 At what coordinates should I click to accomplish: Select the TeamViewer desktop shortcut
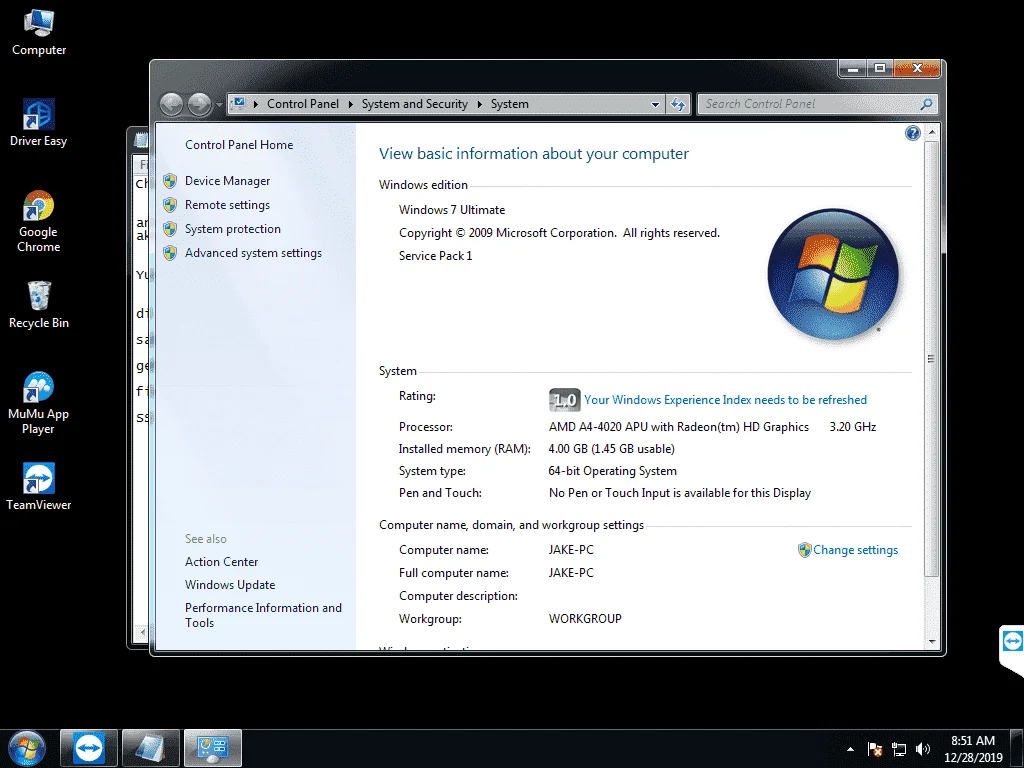pyautogui.click(x=39, y=487)
